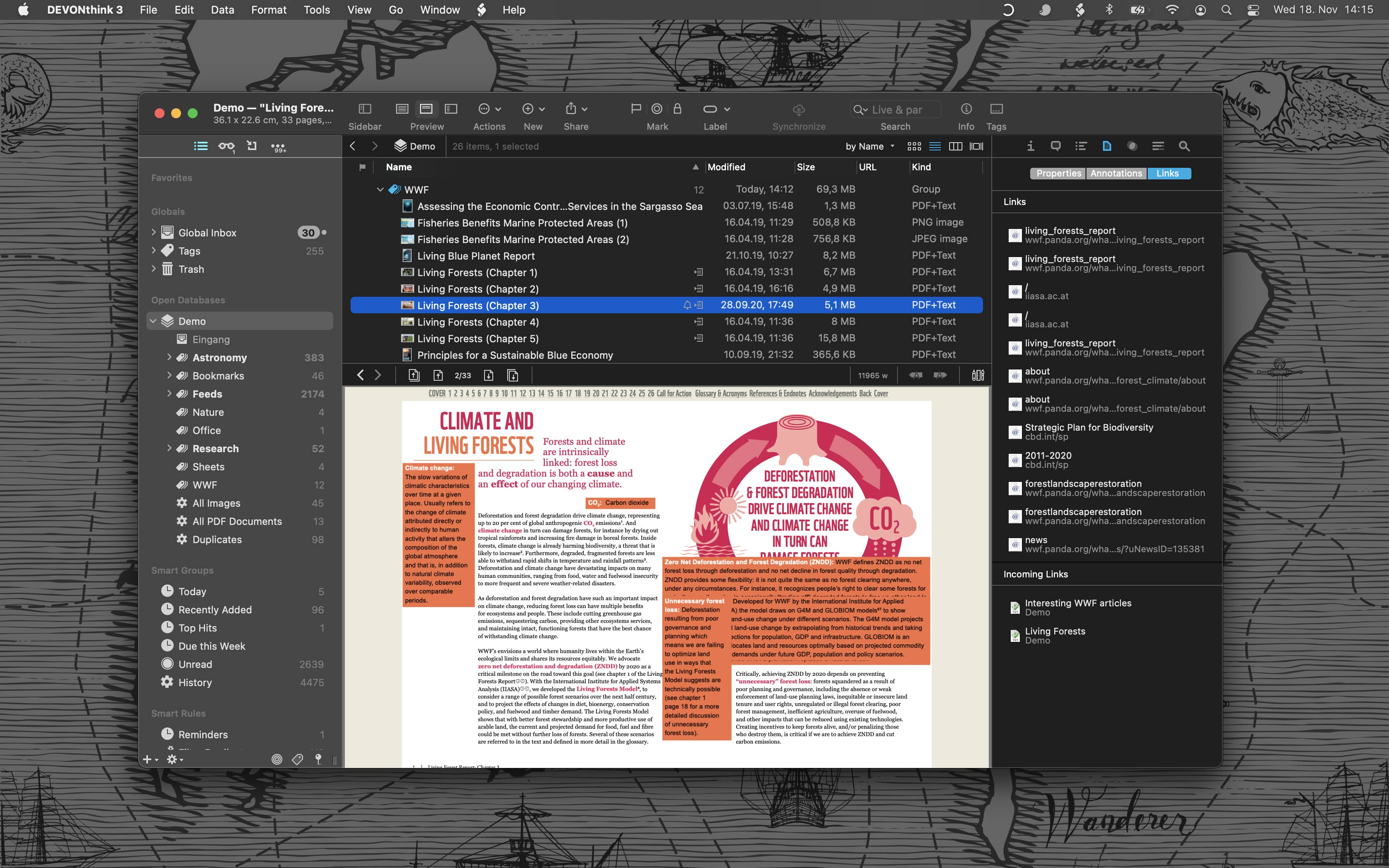This screenshot has height=868, width=1389.
Task: Click the Search field in toolbar
Action: click(895, 110)
